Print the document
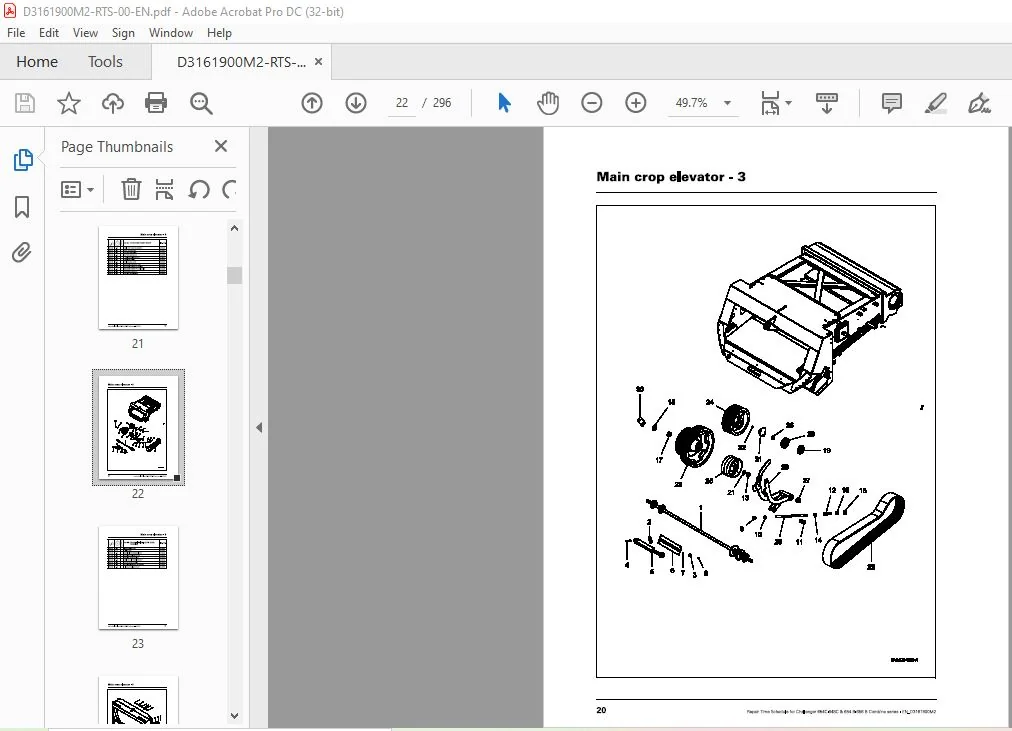Screen dimensions: 1012x731 (156, 103)
